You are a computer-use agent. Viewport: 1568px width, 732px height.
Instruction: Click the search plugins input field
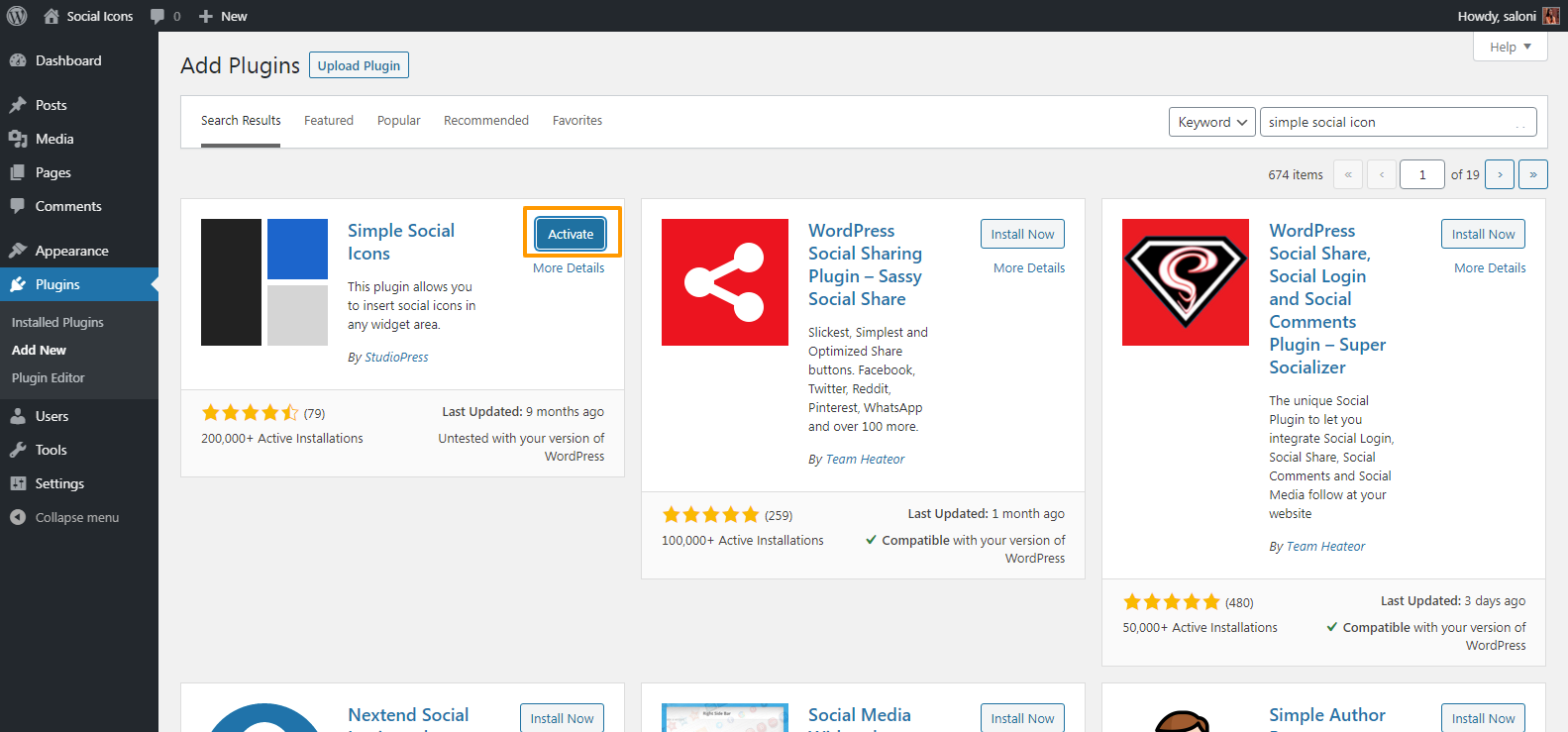pyautogui.click(x=1399, y=122)
